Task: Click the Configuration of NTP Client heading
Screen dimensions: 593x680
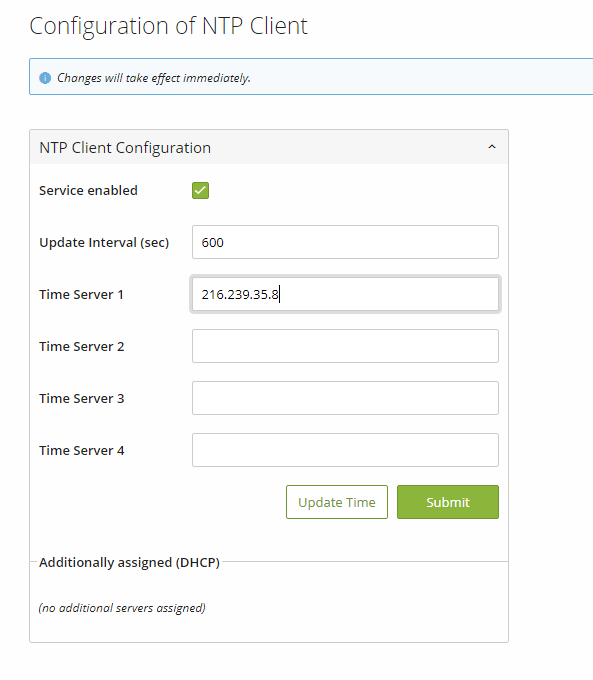Action: click(168, 26)
